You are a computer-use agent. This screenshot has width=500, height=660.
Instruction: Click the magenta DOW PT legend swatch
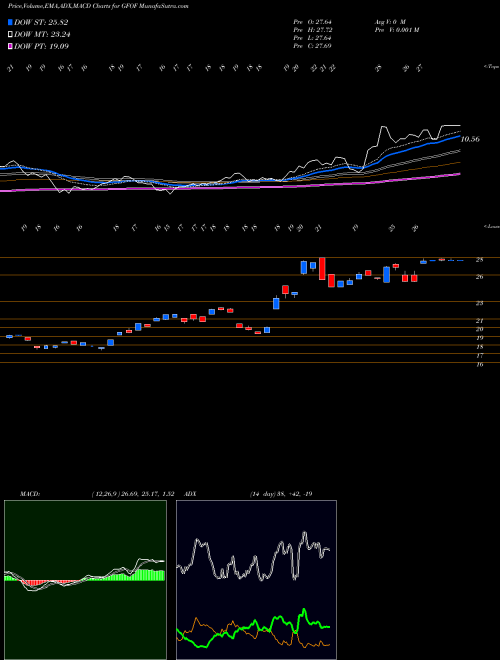[x=11, y=46]
